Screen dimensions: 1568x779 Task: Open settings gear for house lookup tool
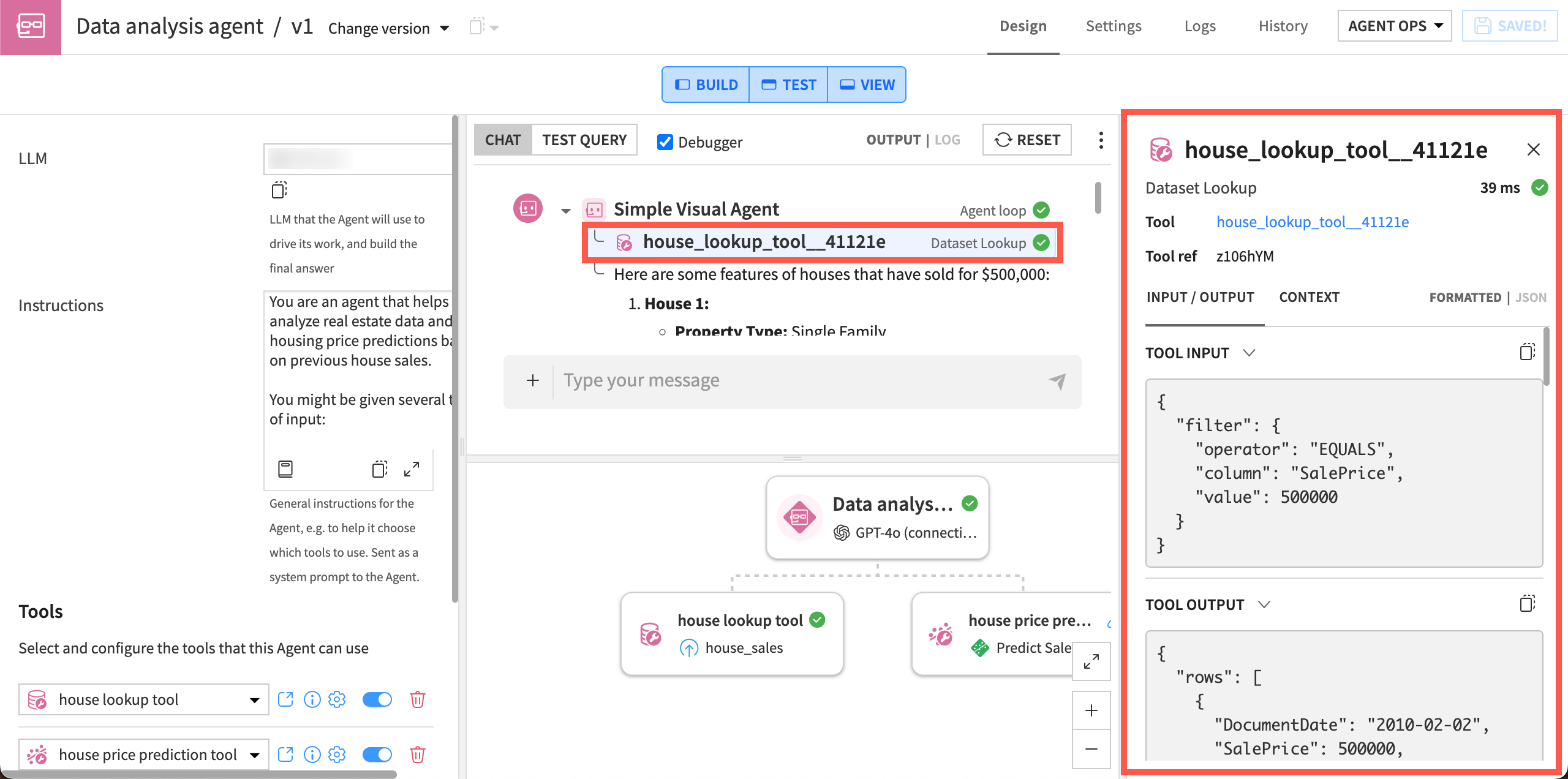(x=337, y=699)
